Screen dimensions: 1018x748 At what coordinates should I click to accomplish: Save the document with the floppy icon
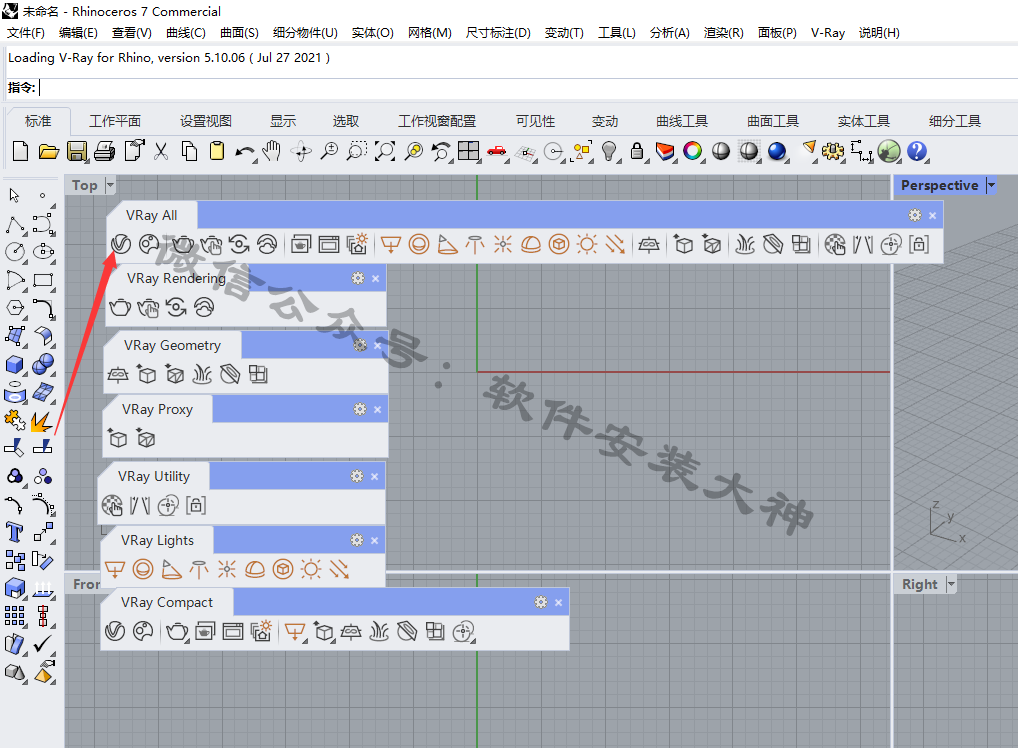tap(77, 151)
